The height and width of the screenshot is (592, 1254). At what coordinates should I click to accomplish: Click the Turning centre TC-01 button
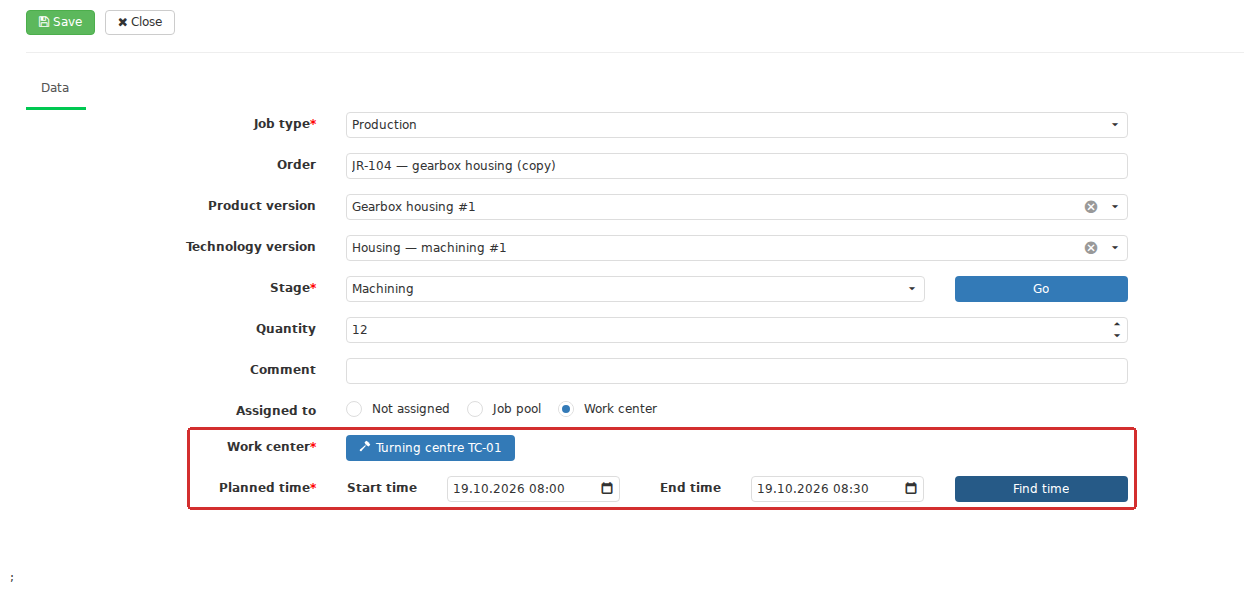pos(430,448)
